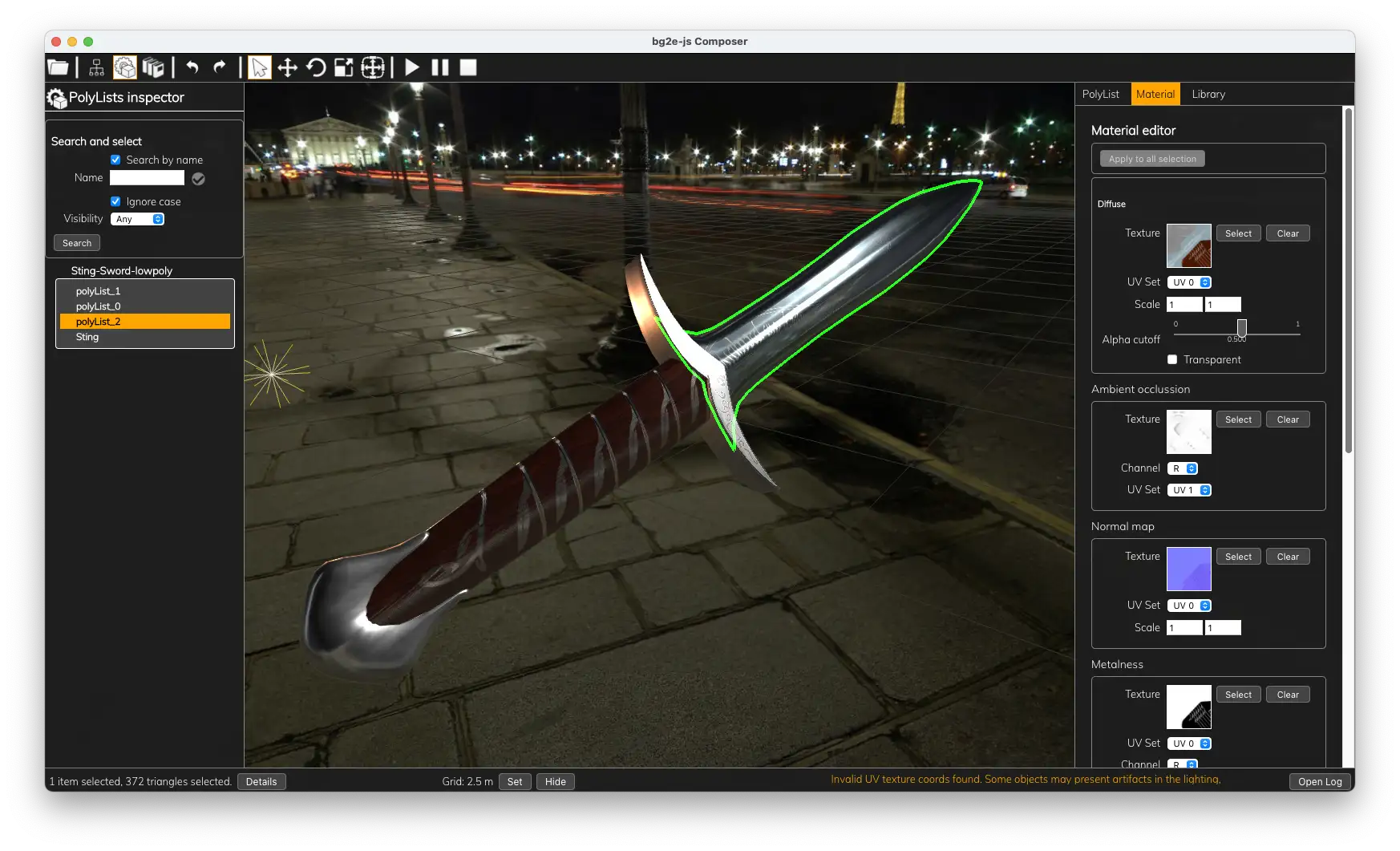Viewport: 1400px width, 851px height.
Task: Select polyList_1 in the list
Action: click(145, 291)
